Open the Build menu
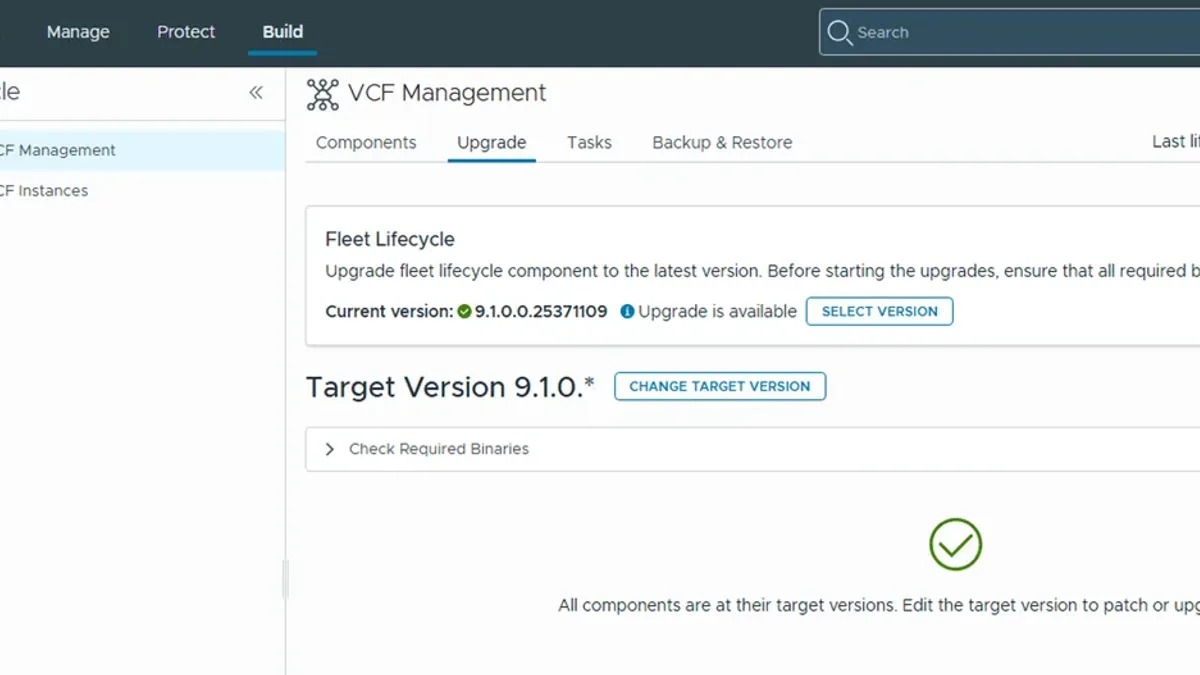Viewport: 1200px width, 675px height. 283,32
